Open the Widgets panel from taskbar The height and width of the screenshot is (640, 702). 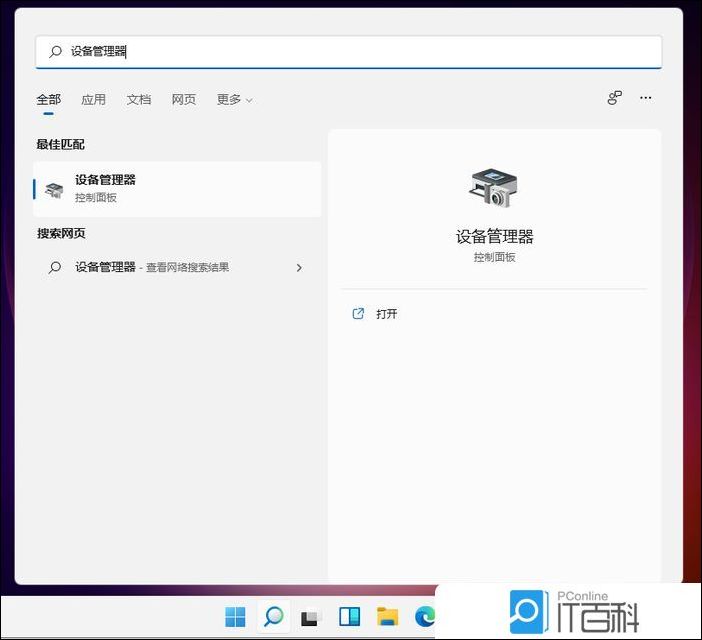pos(349,617)
